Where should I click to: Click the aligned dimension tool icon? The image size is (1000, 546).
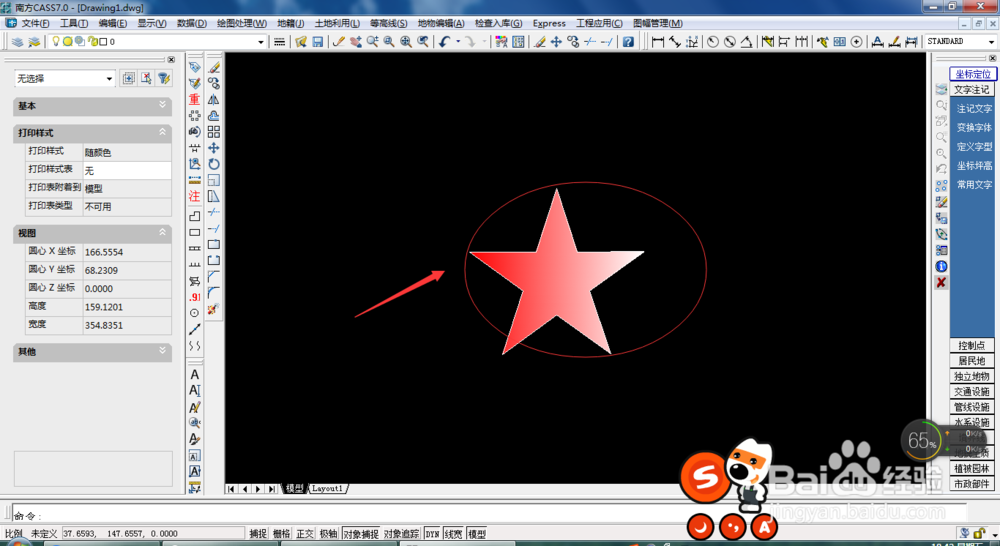pyautogui.click(x=674, y=41)
